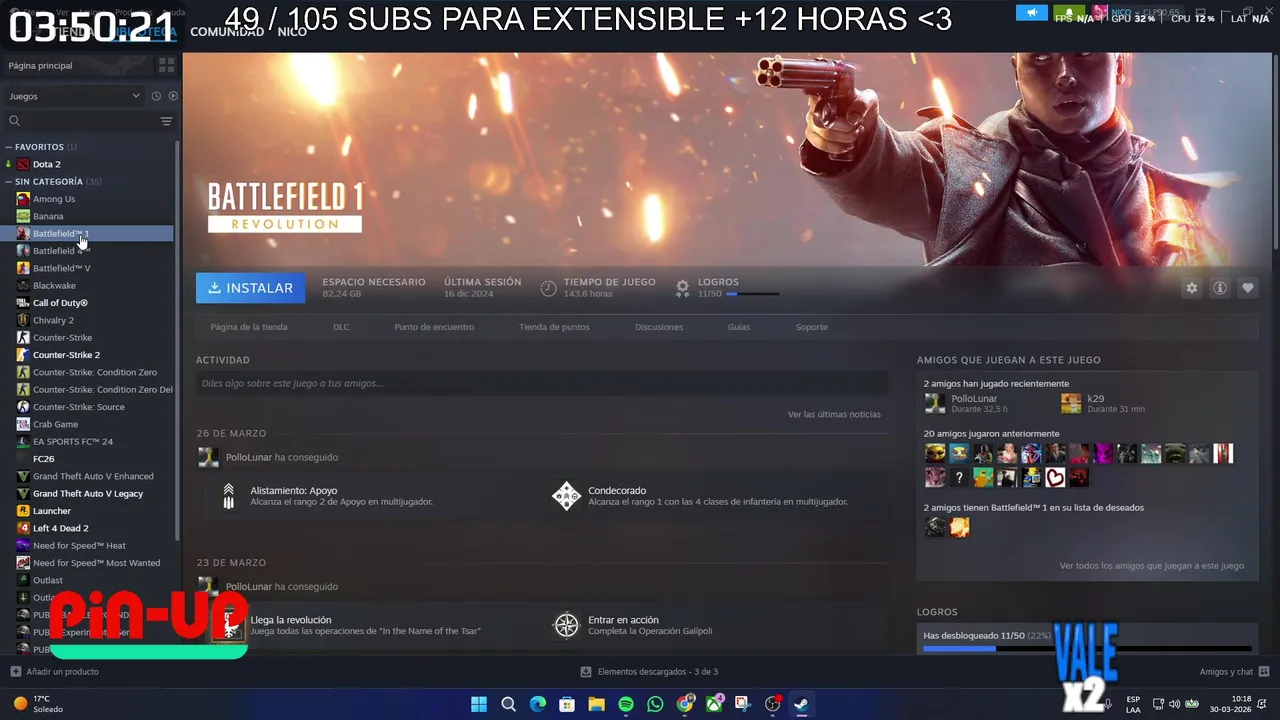Open the Guías tab

click(739, 327)
